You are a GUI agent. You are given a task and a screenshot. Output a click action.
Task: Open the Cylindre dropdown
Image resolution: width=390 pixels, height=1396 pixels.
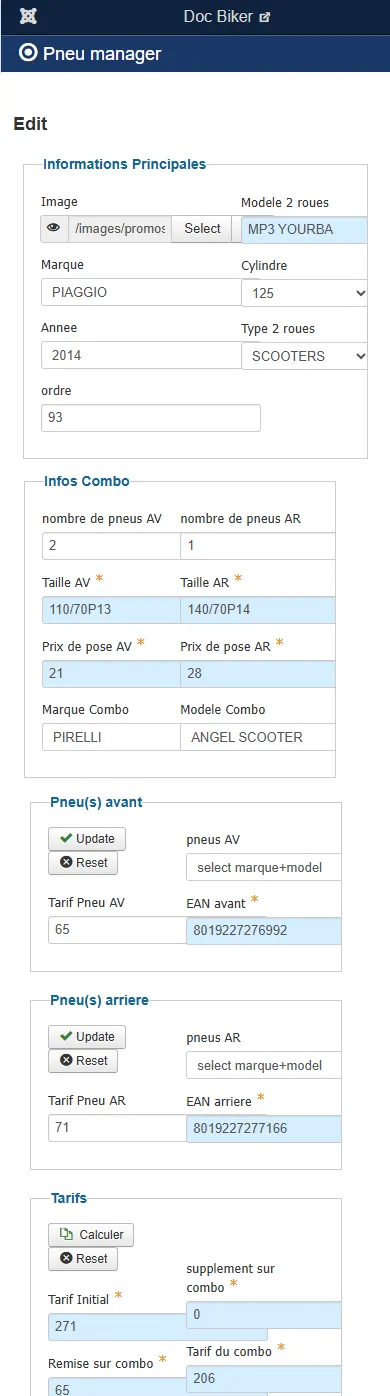(x=304, y=293)
